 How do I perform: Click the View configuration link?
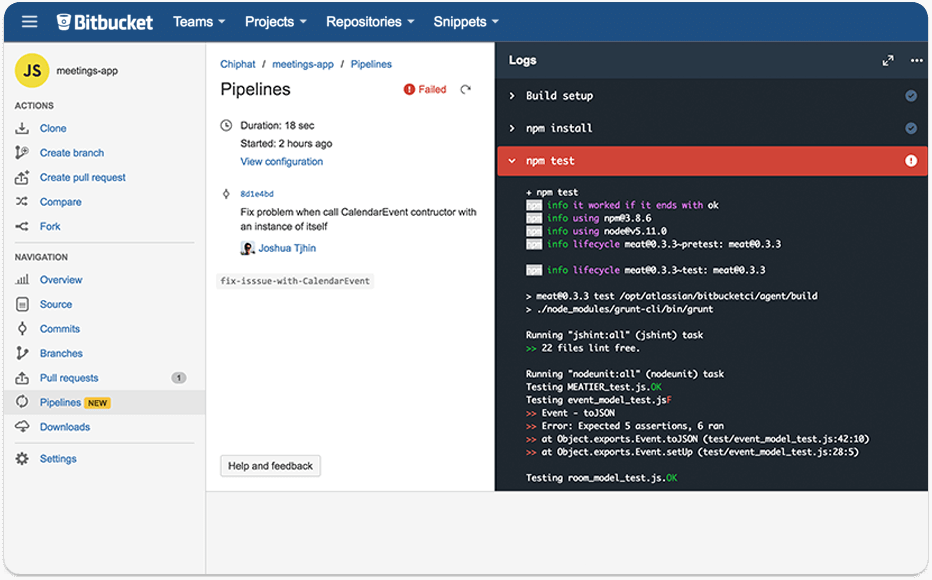pyautogui.click(x=281, y=161)
